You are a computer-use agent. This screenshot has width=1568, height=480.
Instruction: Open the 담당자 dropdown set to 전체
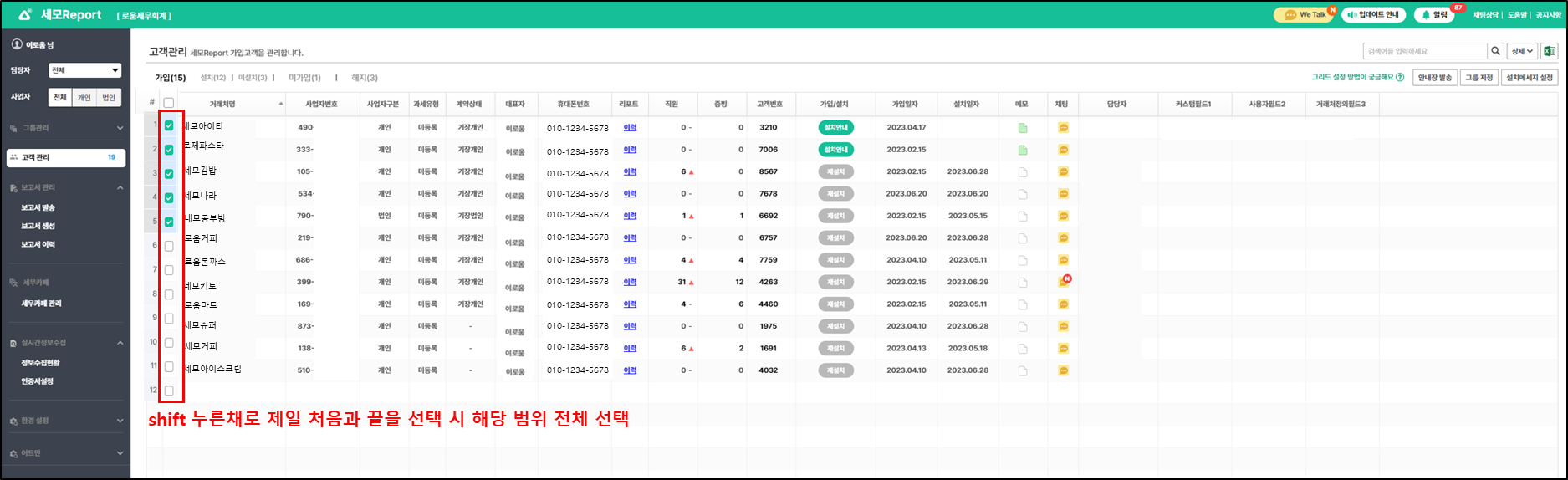(x=85, y=70)
